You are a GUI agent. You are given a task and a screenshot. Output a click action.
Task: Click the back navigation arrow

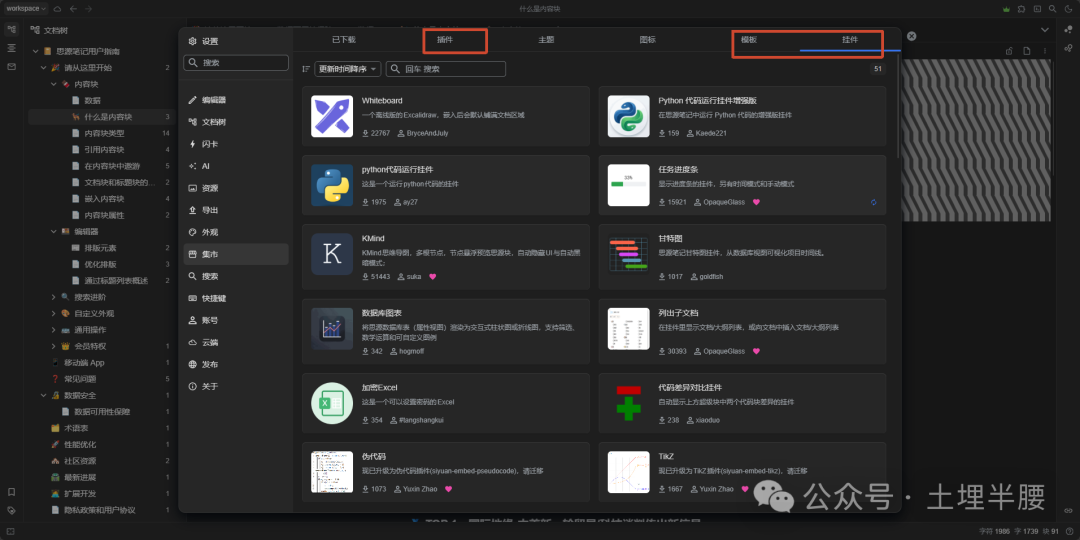[x=73, y=8]
